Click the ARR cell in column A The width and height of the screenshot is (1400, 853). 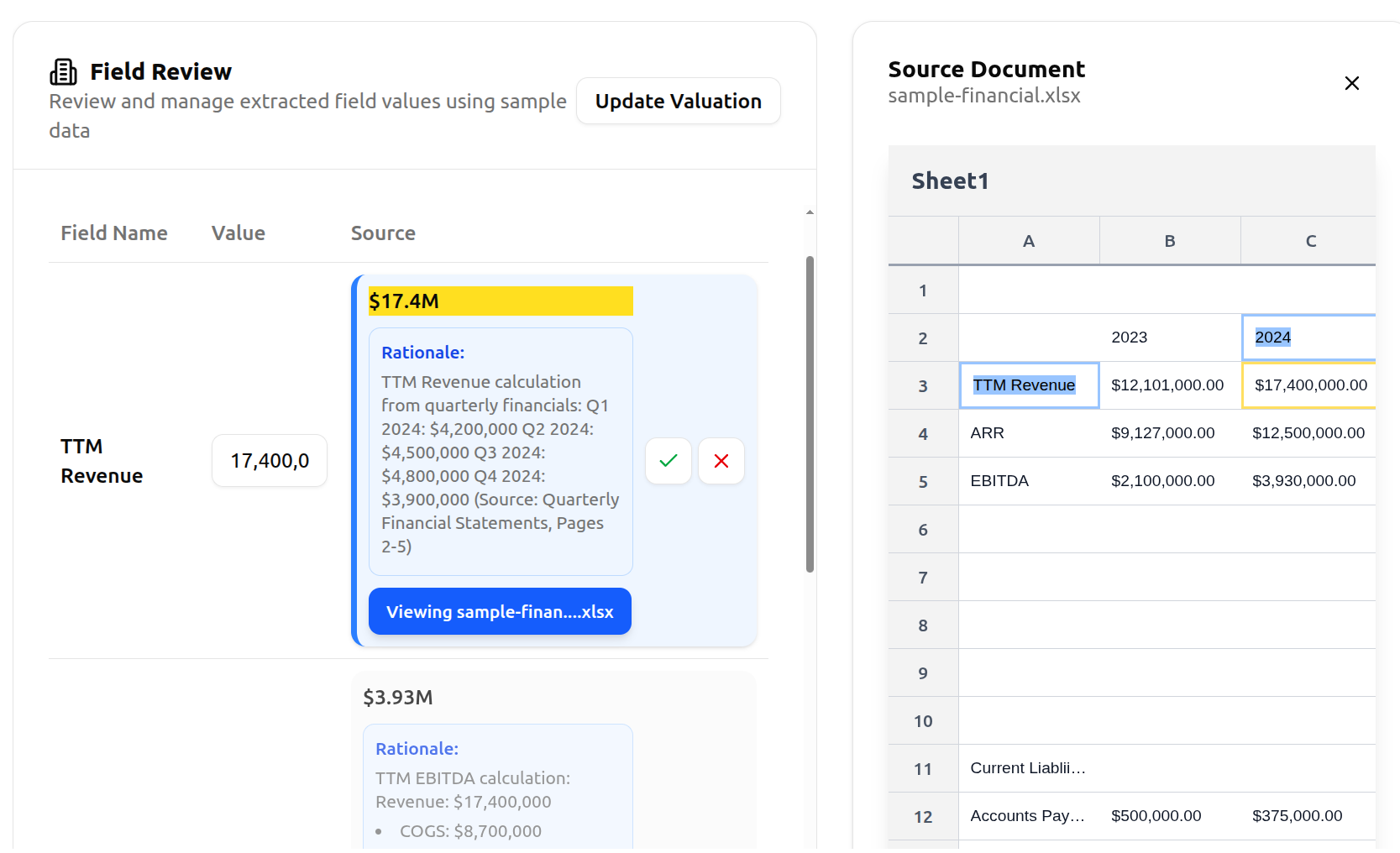tap(1029, 434)
